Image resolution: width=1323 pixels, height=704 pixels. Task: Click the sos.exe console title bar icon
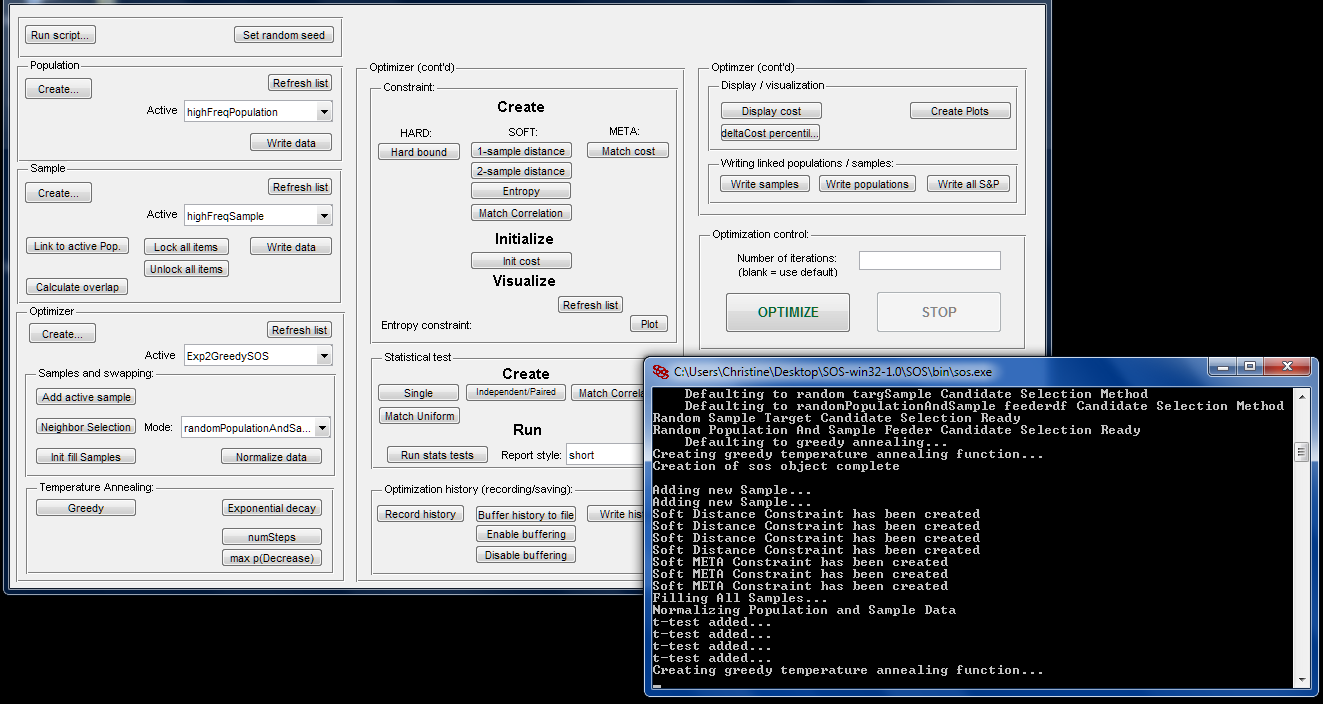pos(661,371)
